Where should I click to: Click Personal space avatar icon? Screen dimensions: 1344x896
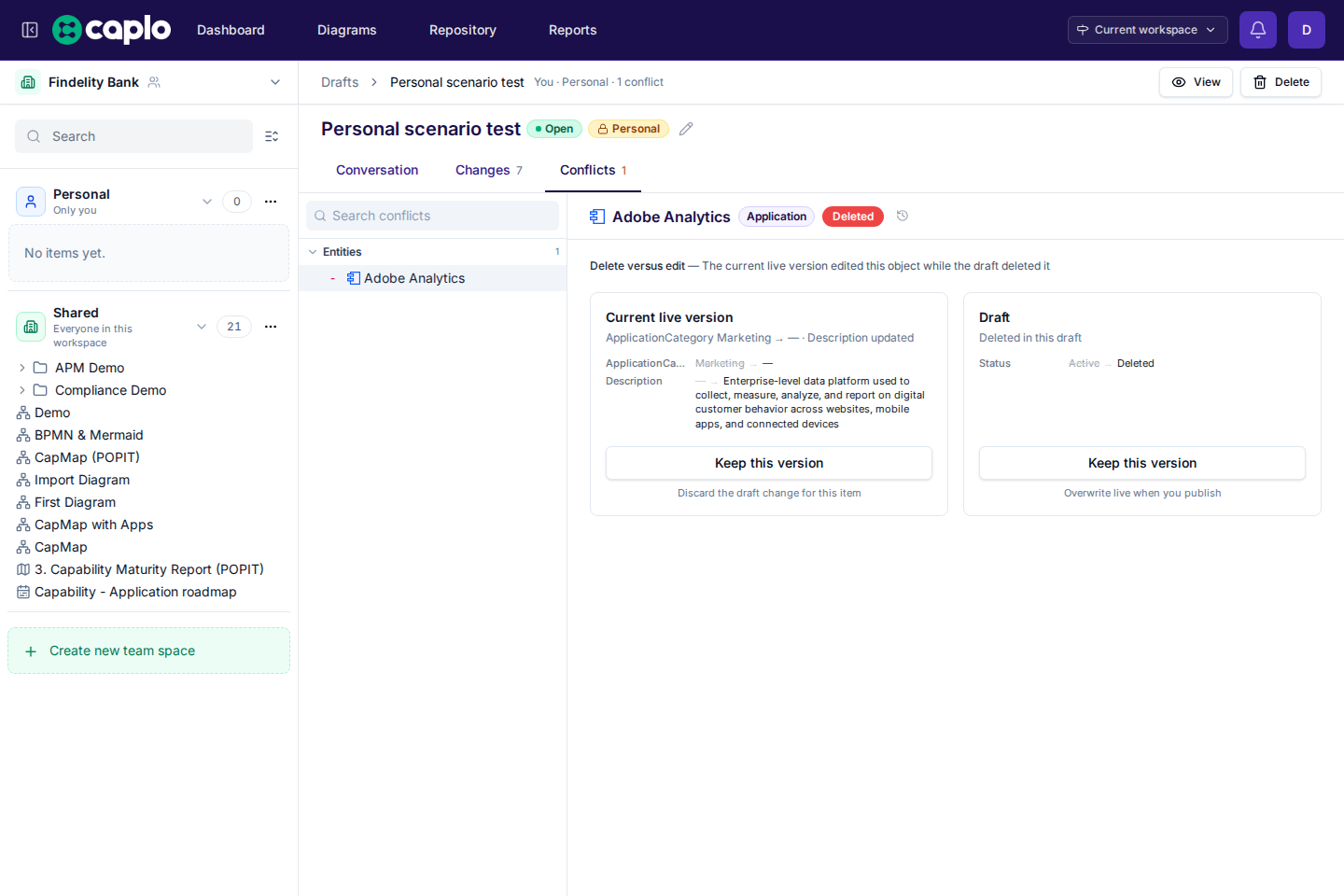pyautogui.click(x=31, y=202)
